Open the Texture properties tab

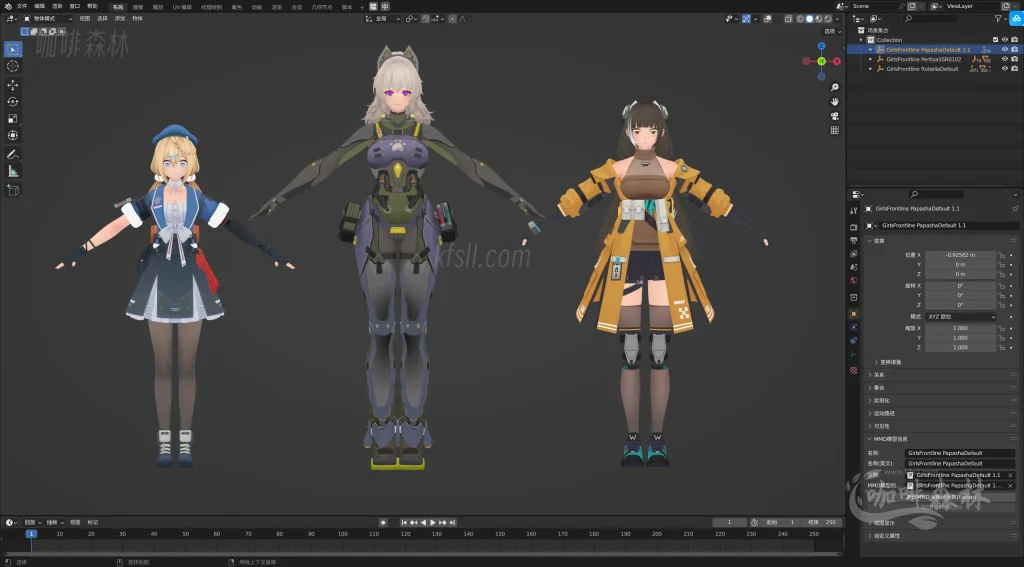coord(854,370)
